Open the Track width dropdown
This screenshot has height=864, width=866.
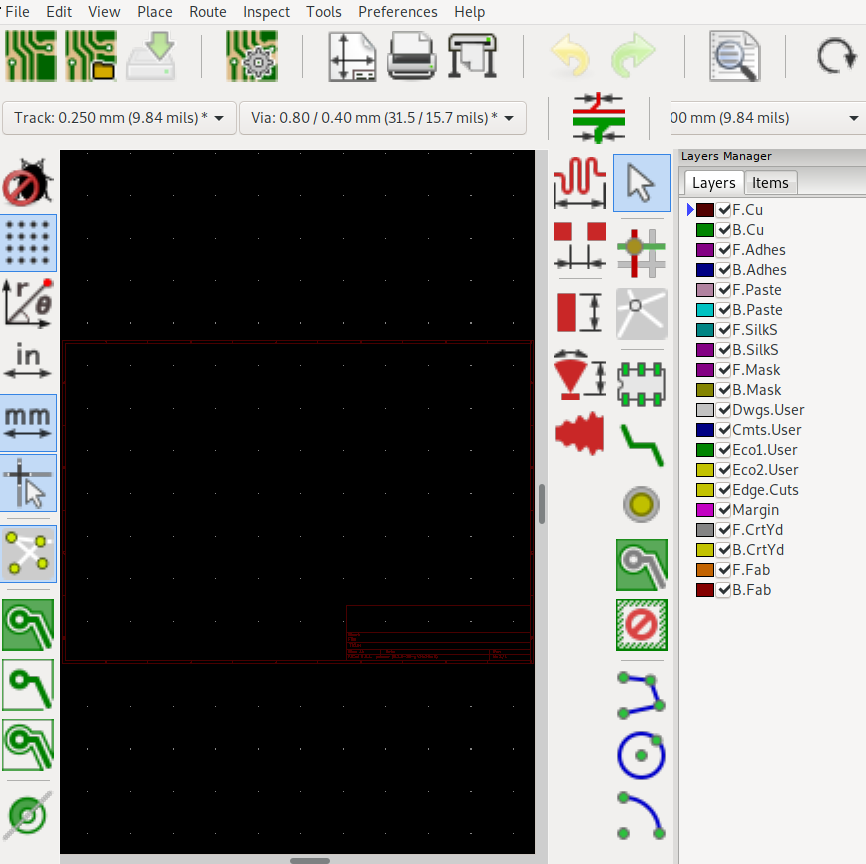[120, 118]
